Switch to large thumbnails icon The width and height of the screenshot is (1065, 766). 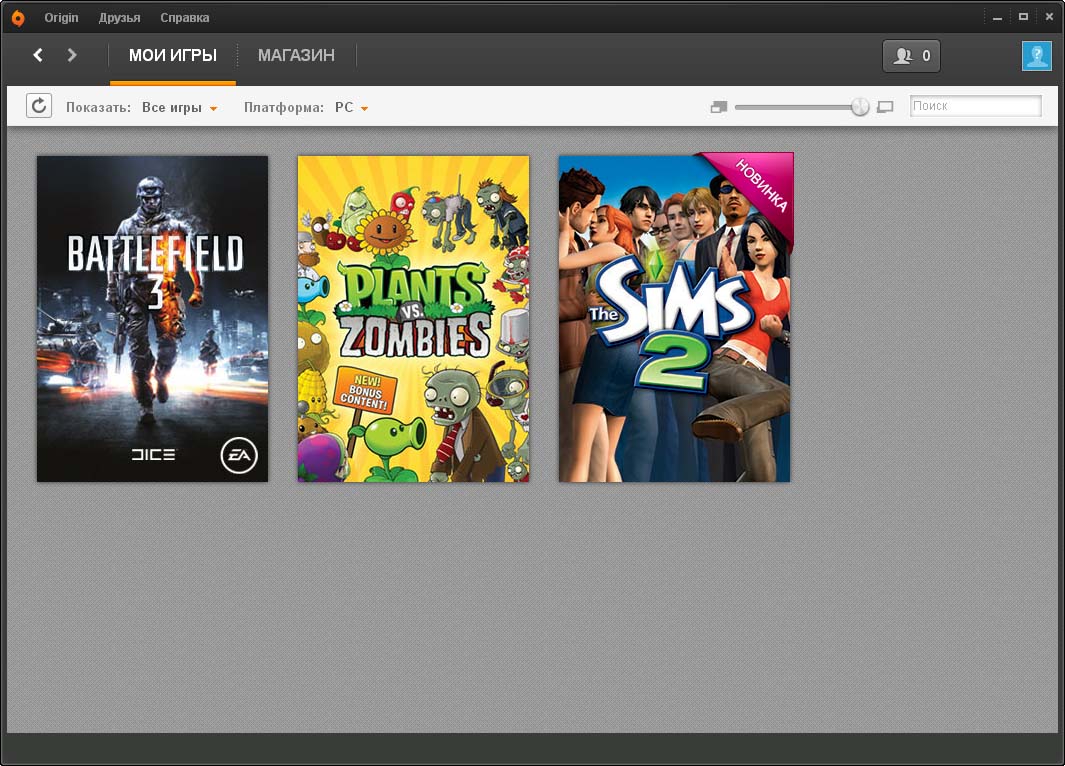pos(885,107)
